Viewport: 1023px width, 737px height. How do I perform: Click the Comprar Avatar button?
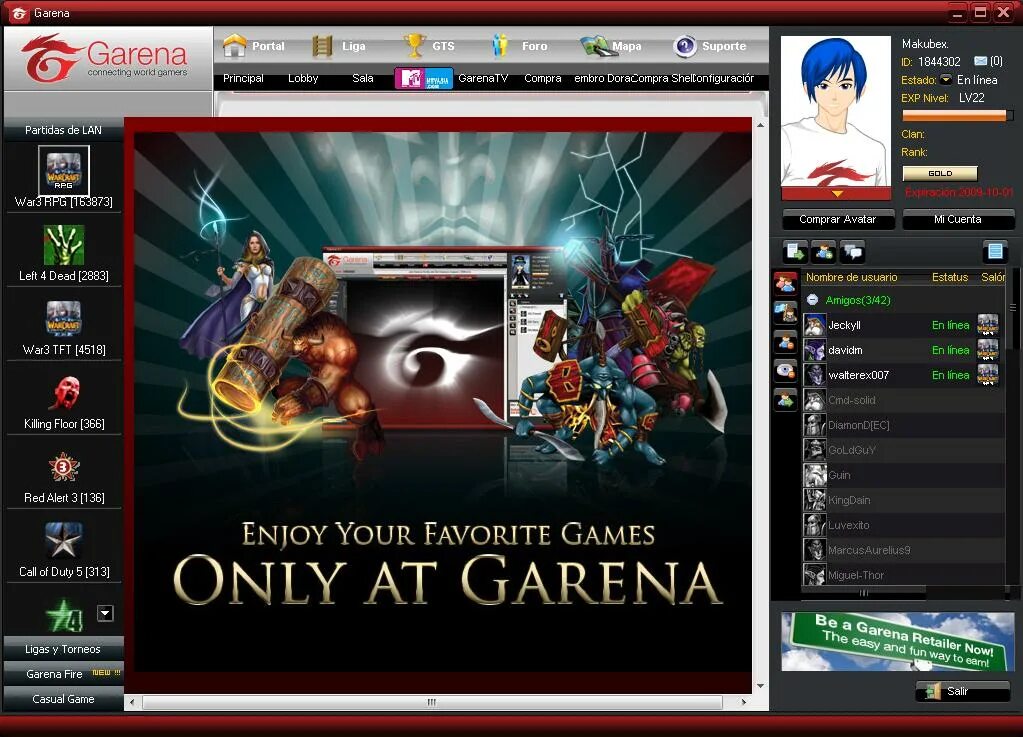(838, 219)
